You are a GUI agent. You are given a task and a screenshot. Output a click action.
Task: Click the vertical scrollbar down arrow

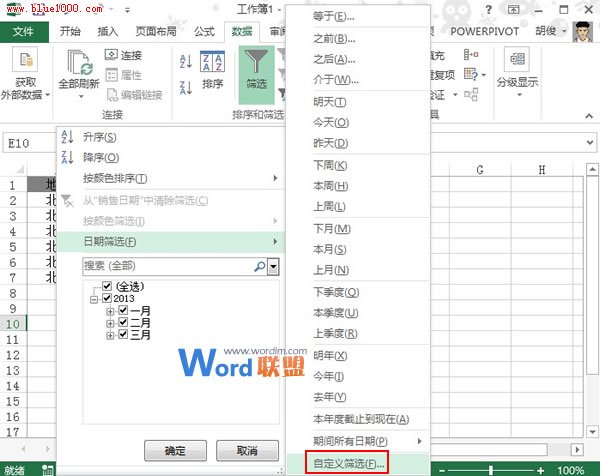click(x=592, y=432)
